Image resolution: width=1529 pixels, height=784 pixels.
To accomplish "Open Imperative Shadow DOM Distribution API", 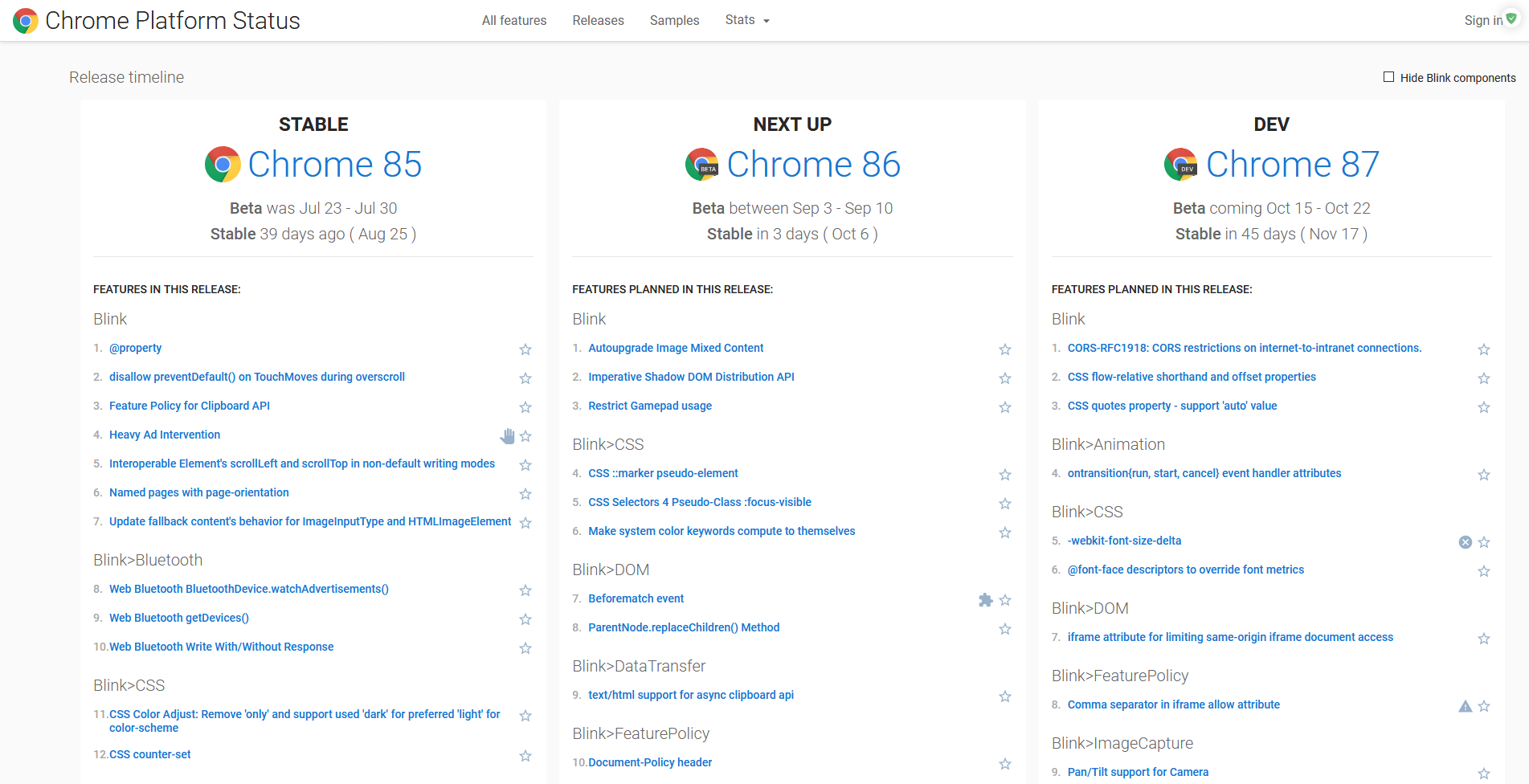I will [691, 377].
